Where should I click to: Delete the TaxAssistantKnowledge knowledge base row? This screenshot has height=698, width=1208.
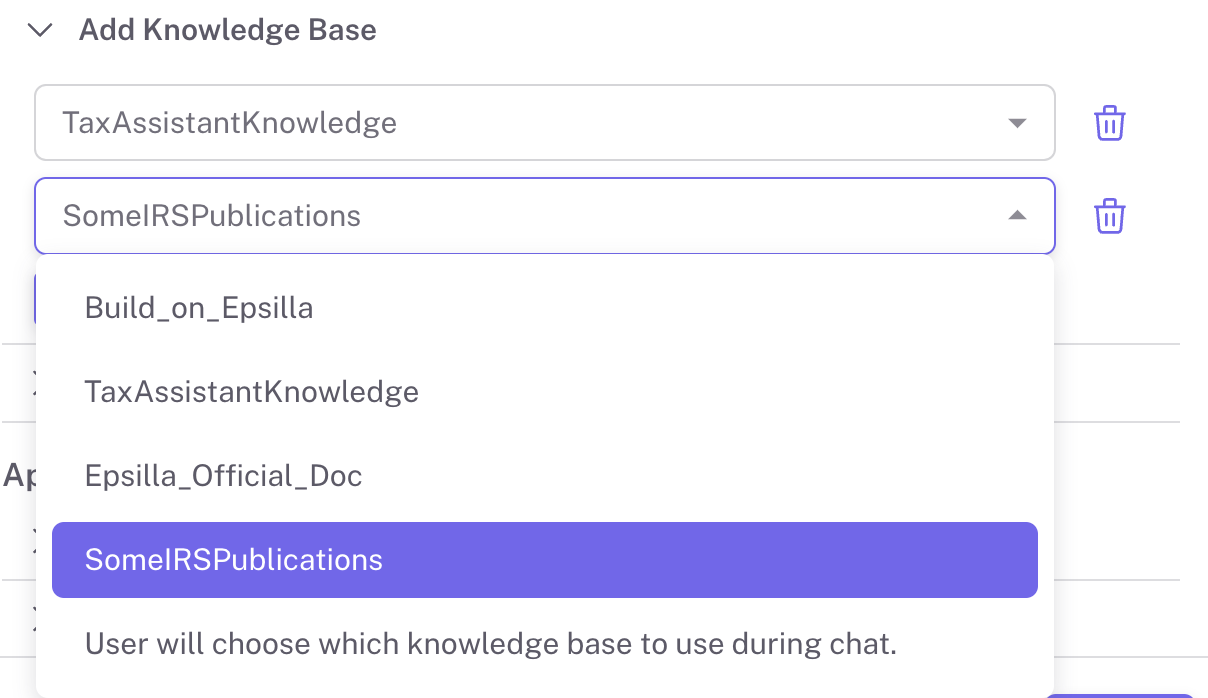click(x=1110, y=123)
